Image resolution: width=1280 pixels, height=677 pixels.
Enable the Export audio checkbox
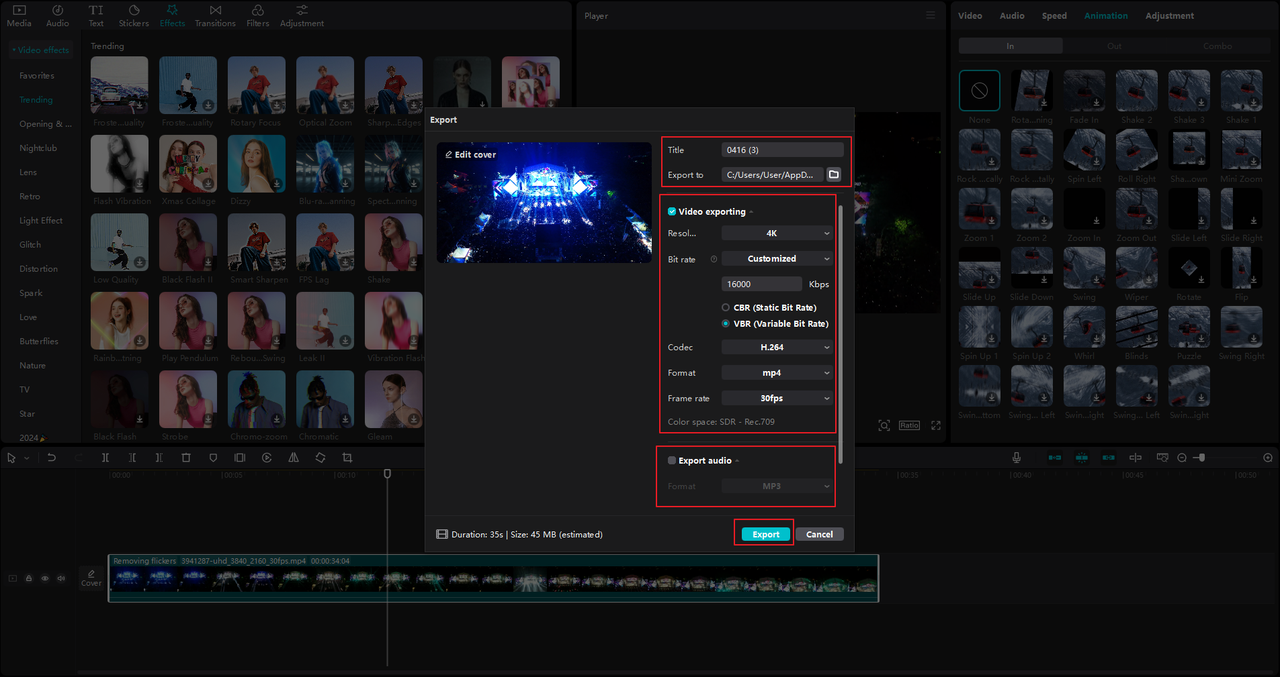coord(672,461)
